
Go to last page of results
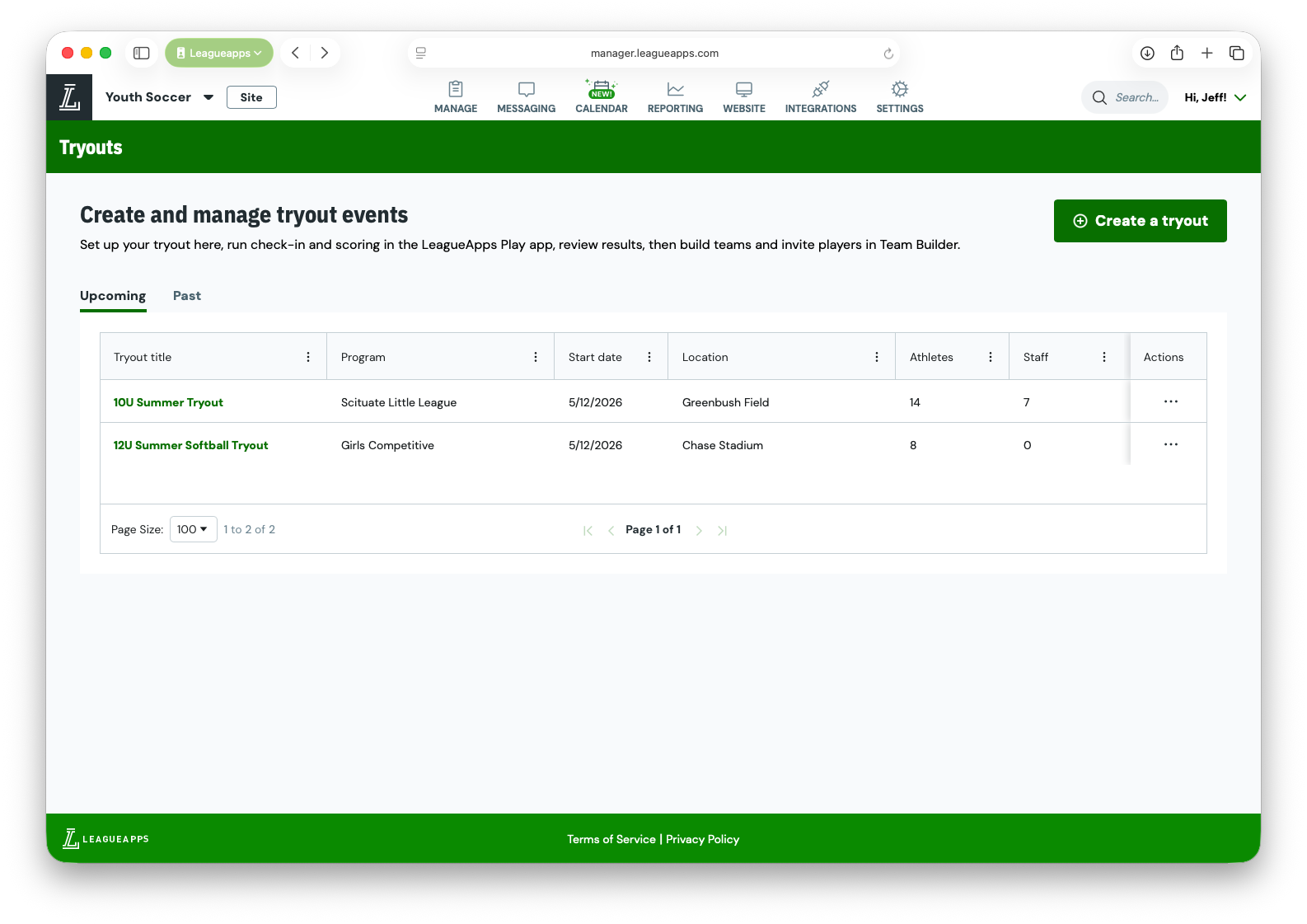[722, 530]
